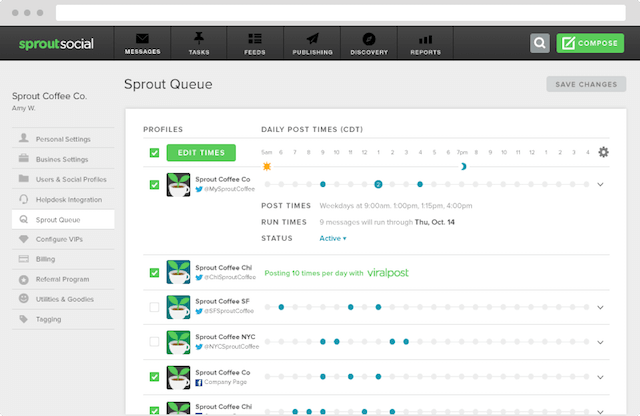Click the Configure VIPs diamond icon
This screenshot has width=640, height=416.
[x=24, y=239]
